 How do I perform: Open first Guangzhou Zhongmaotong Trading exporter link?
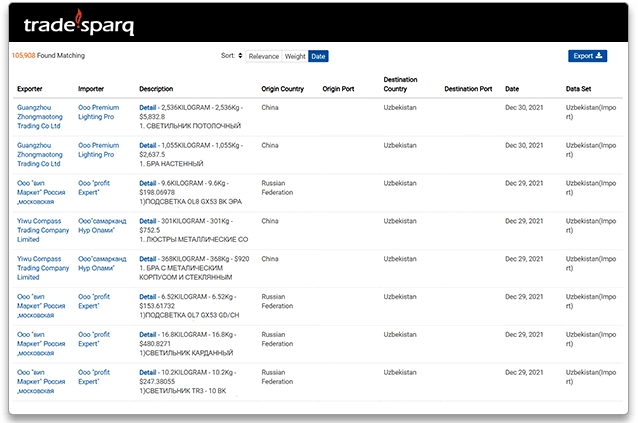click(40, 117)
